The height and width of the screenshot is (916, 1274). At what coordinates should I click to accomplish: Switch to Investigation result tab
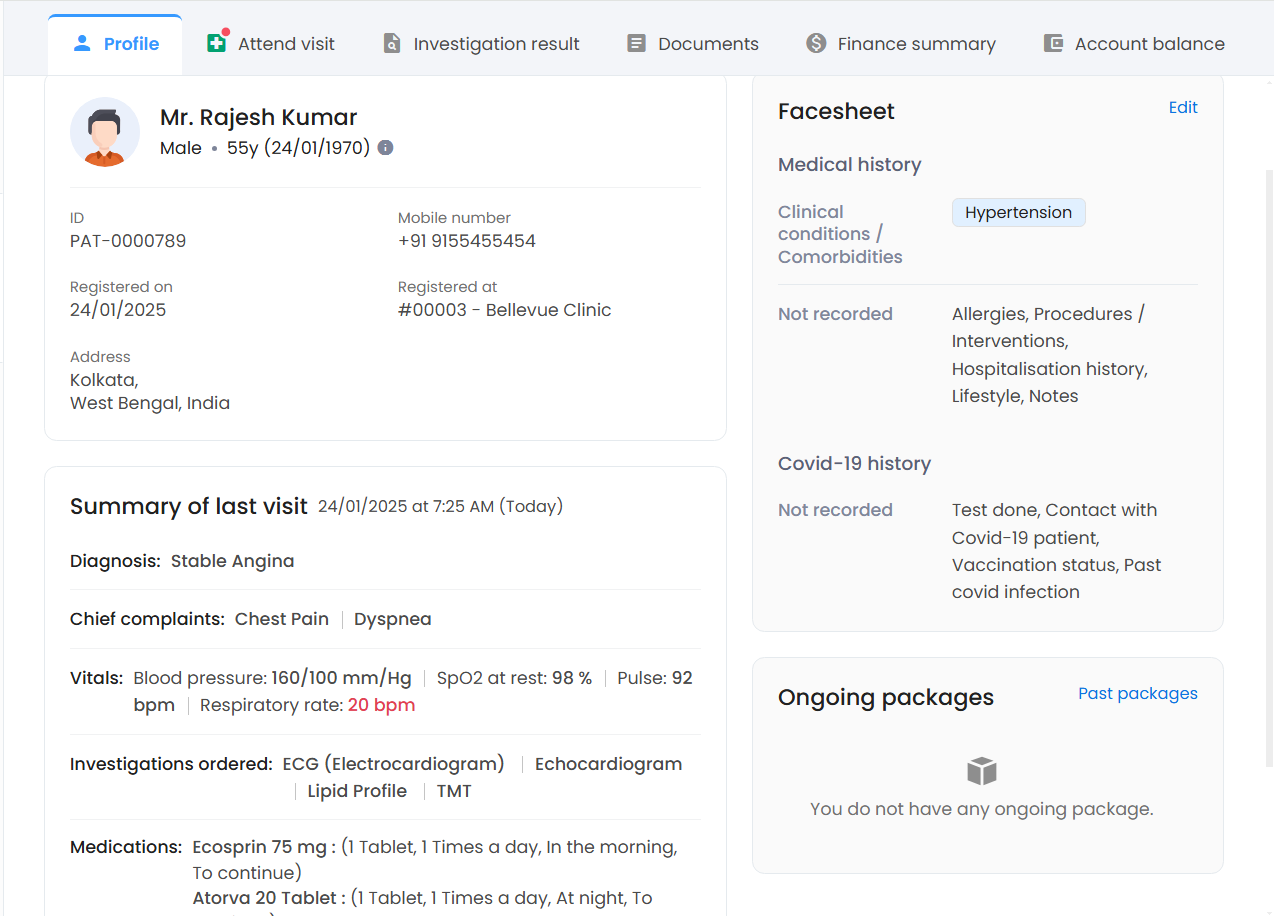[496, 44]
